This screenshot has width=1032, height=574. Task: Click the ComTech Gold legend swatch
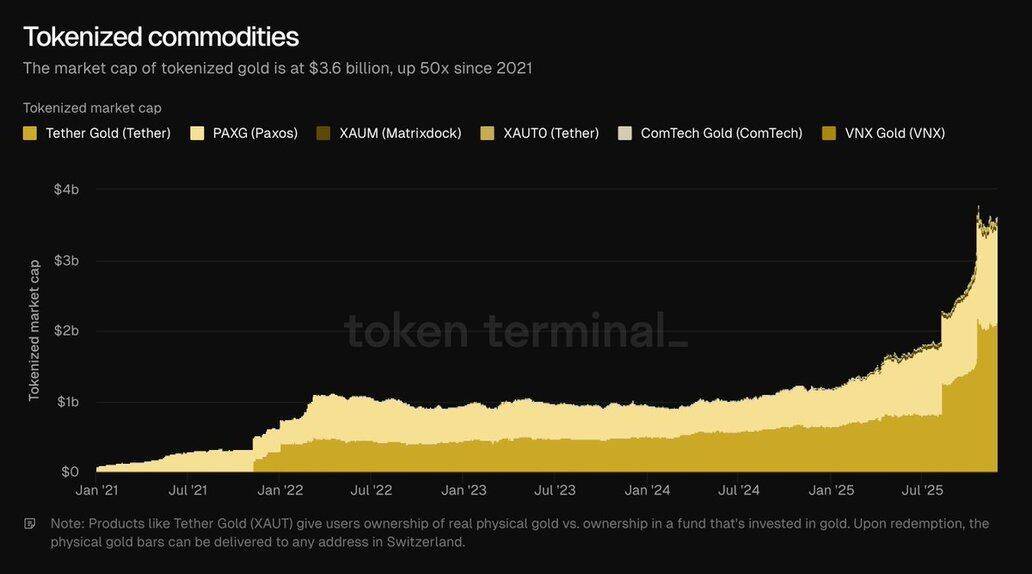click(624, 133)
